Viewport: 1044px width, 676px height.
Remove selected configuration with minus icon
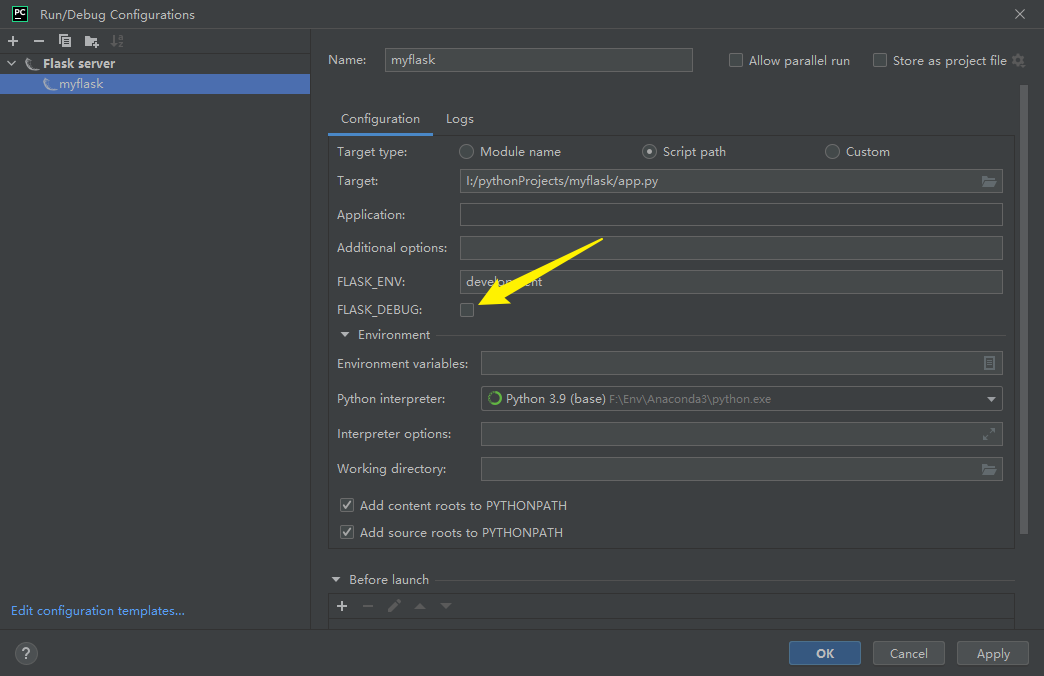click(x=39, y=41)
